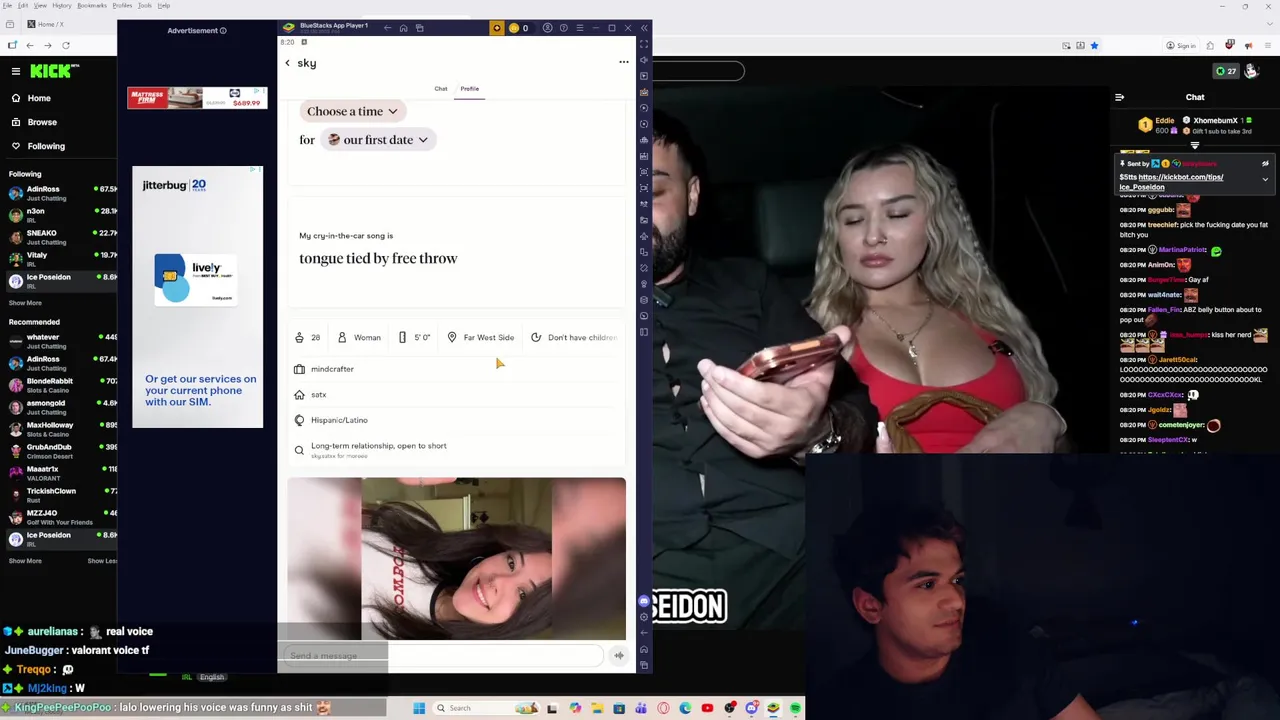The width and height of the screenshot is (1280, 720).
Task: Open Spotify from the taskbar
Action: 795,708
